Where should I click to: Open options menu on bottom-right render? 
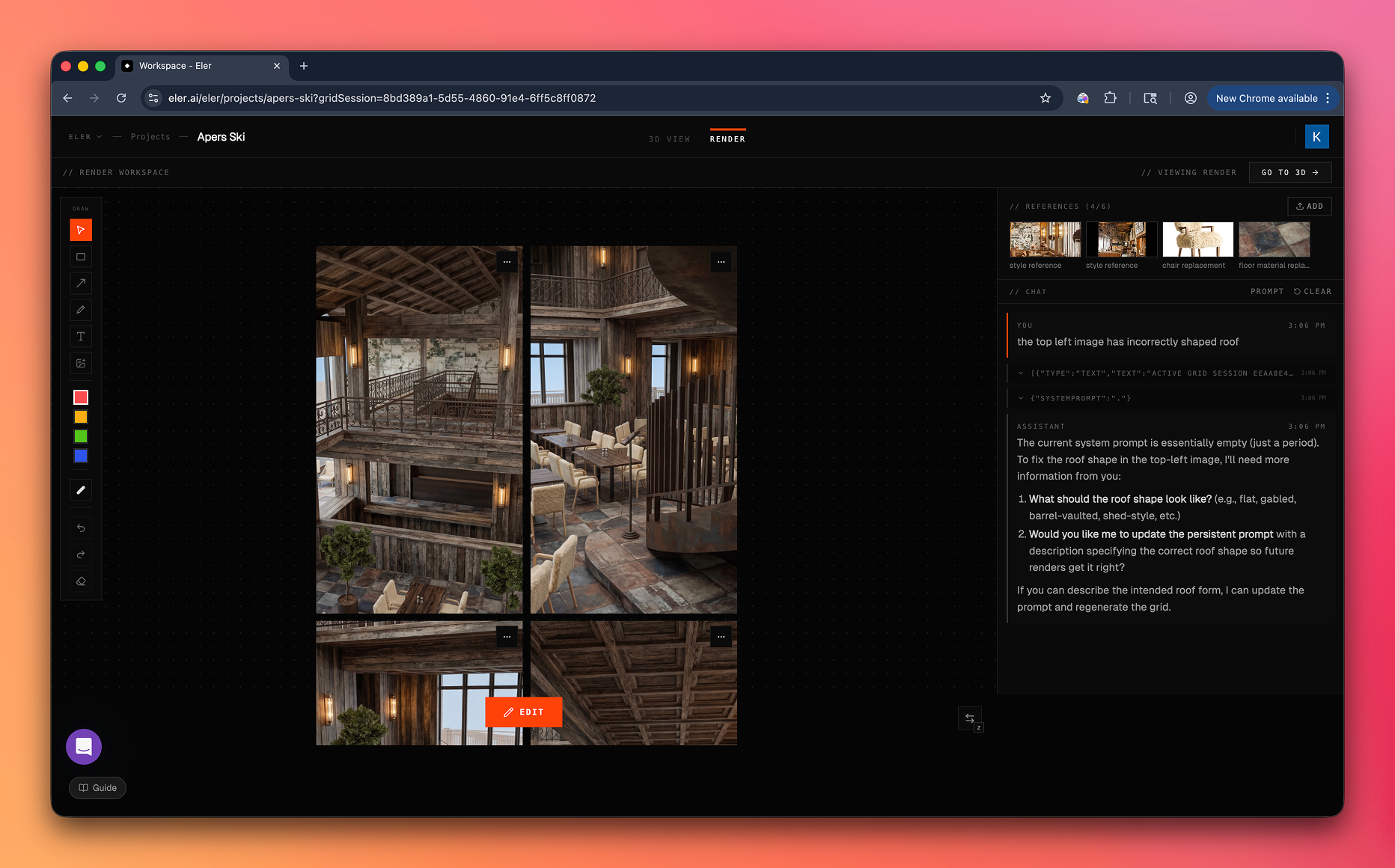[721, 637]
